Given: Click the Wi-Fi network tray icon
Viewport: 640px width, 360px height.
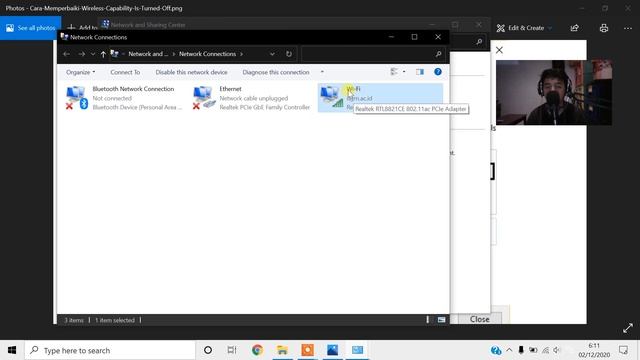Looking at the screenshot, I should pyautogui.click(x=545, y=350).
